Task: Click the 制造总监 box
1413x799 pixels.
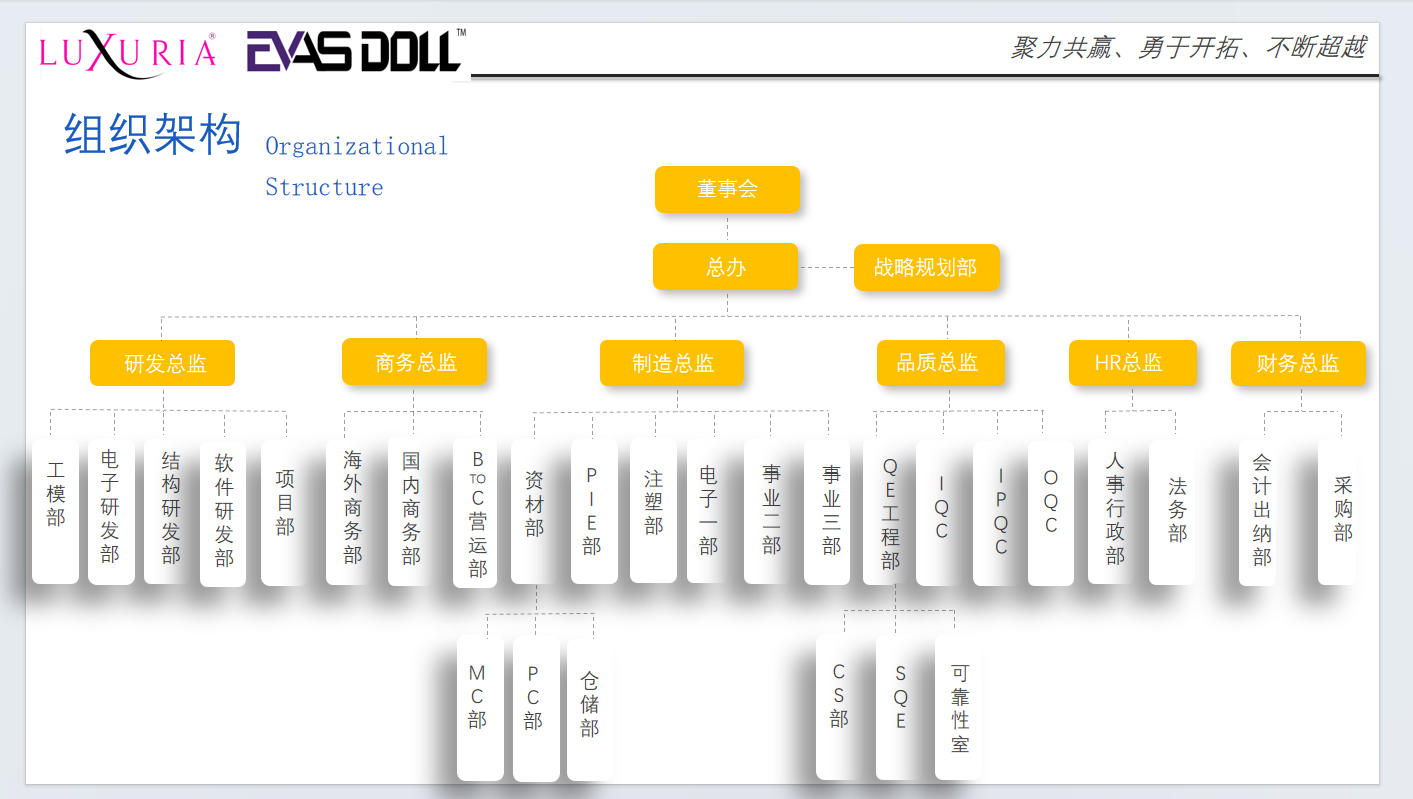Action: pos(672,363)
